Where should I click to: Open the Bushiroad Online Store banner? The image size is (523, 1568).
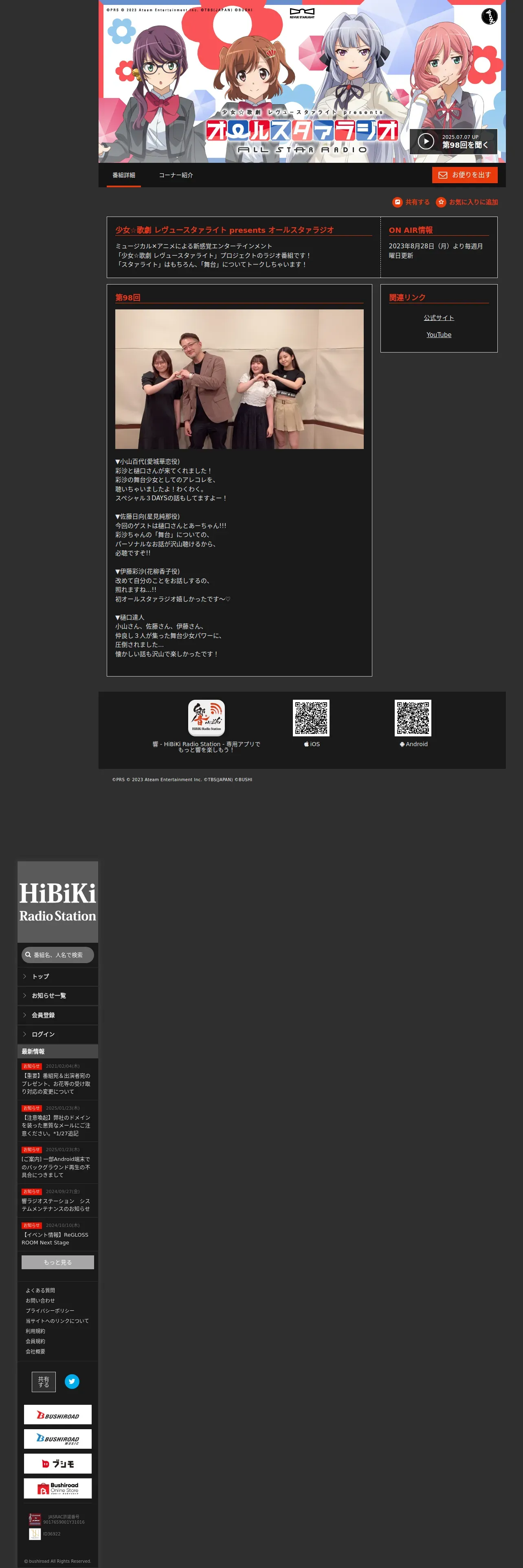(58, 1488)
